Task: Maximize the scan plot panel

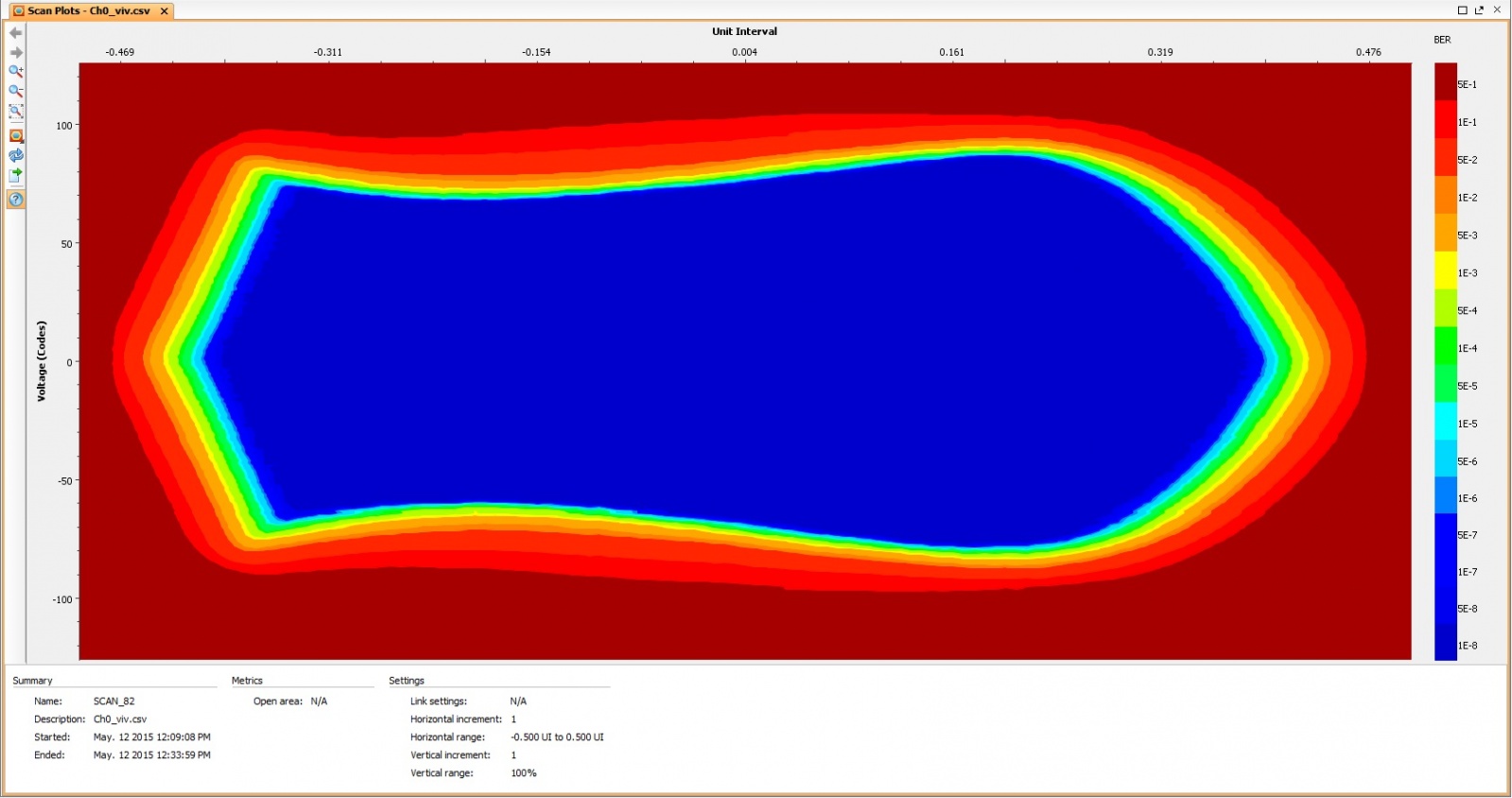Action: click(x=1462, y=10)
